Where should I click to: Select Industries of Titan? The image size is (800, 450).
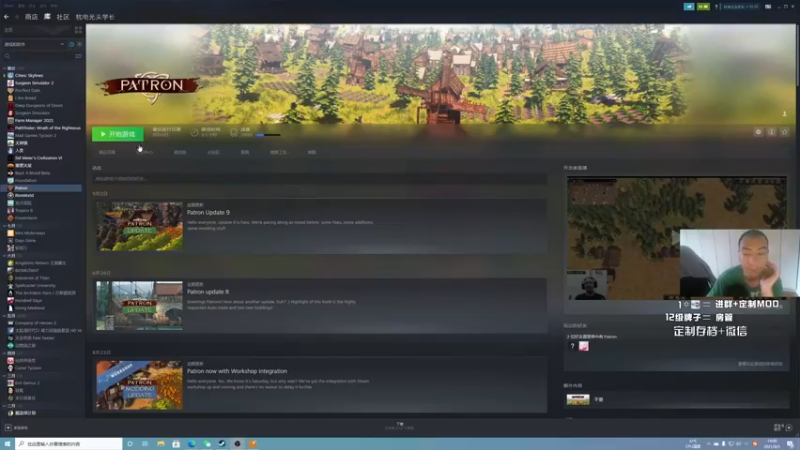click(32, 278)
